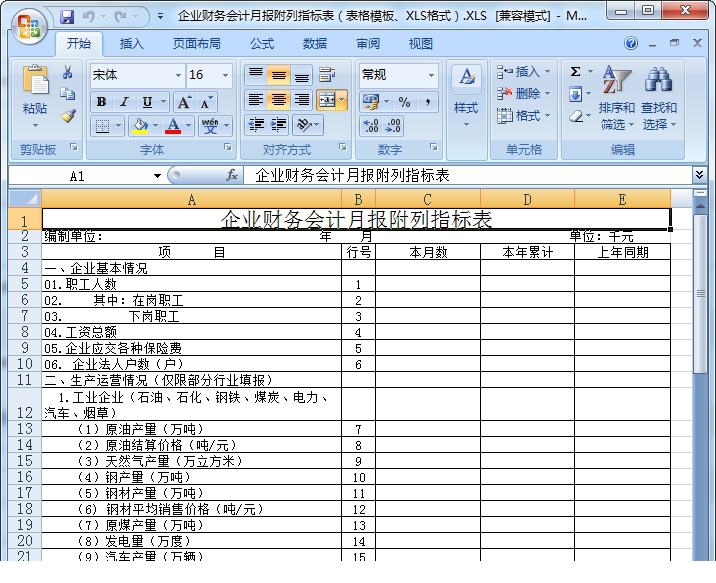
Task: Align text to top of cell
Action: click(256, 75)
